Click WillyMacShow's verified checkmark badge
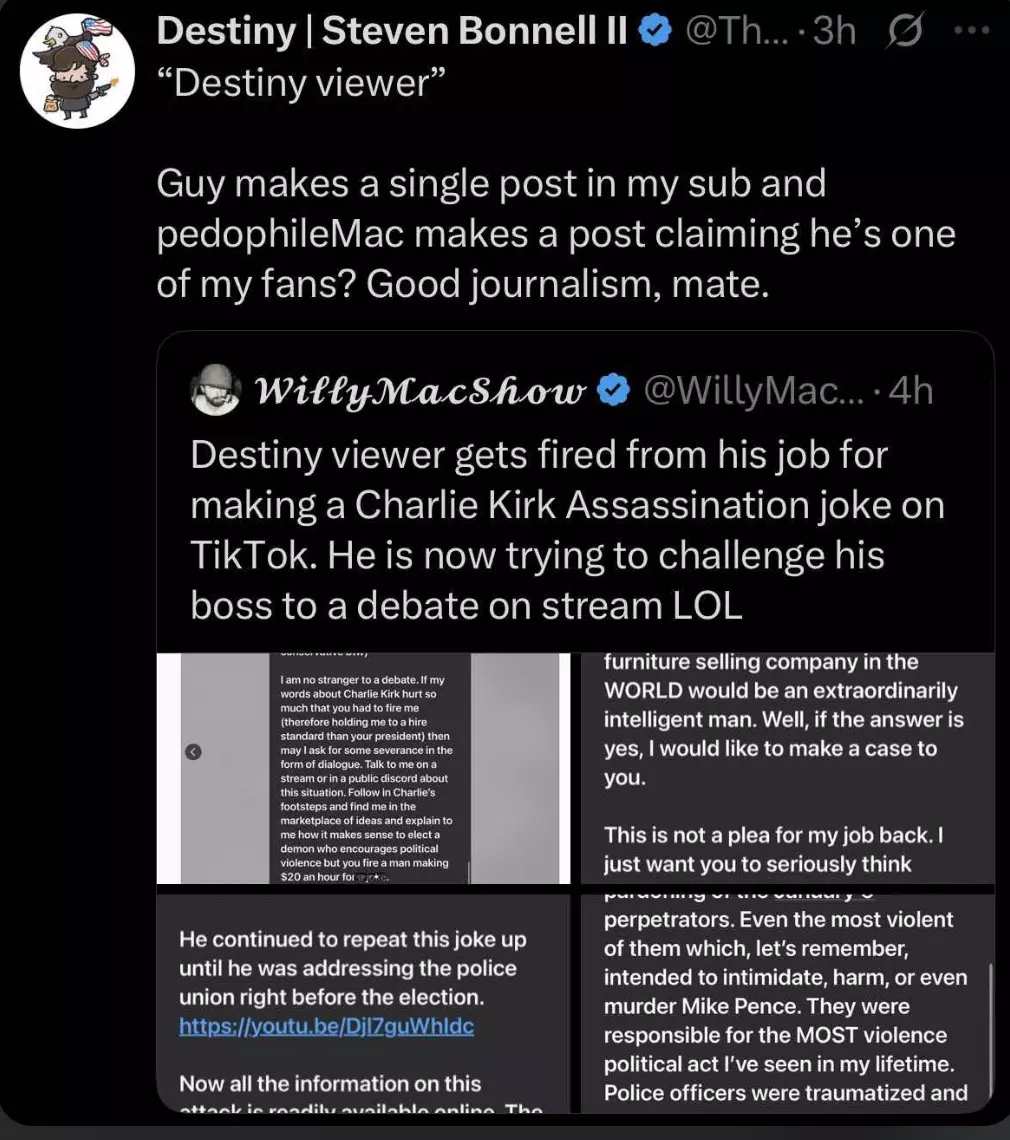 [613, 390]
